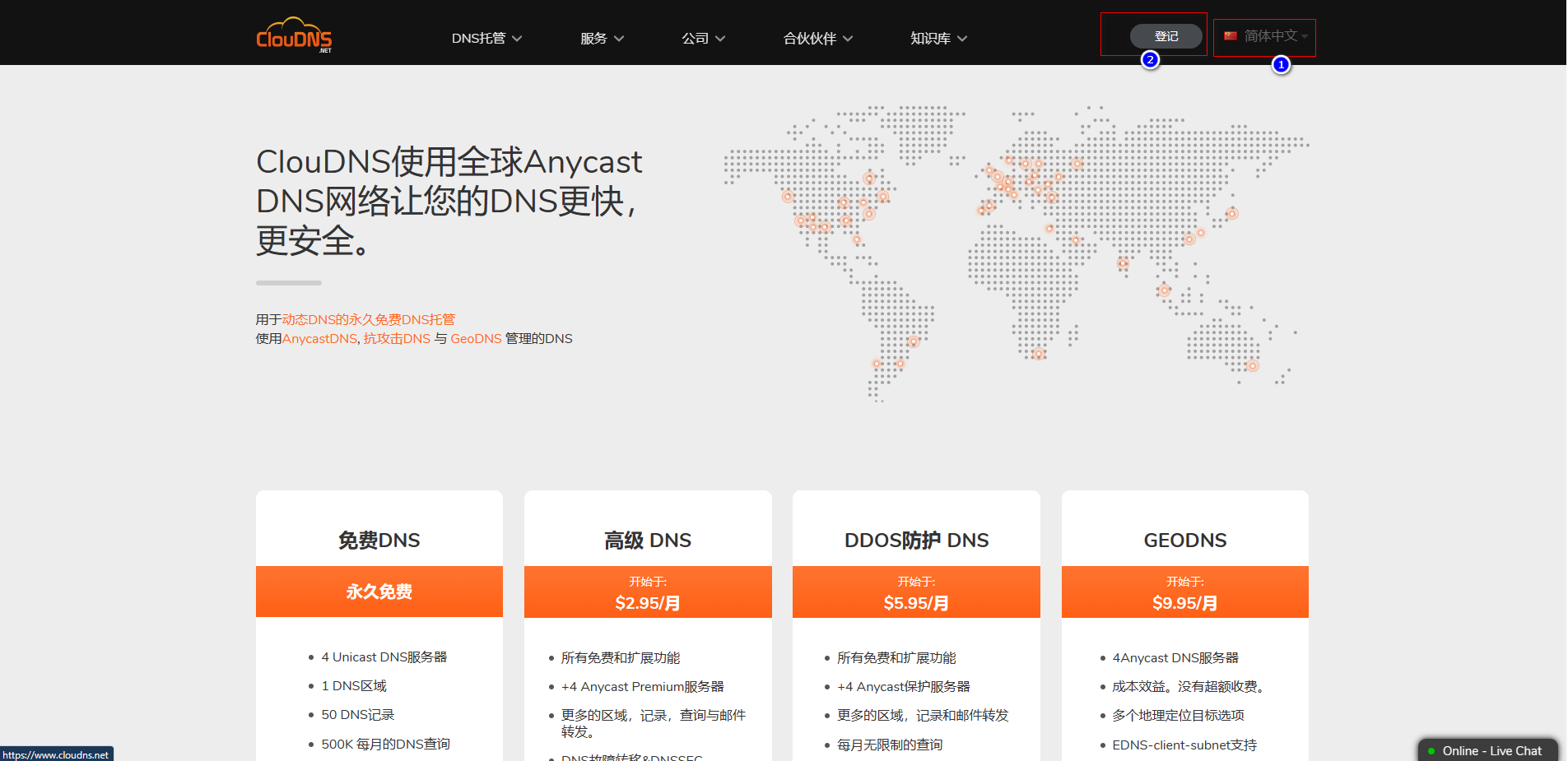Visit the GeoDNS link
This screenshot has width=1568, height=761.
(476, 338)
